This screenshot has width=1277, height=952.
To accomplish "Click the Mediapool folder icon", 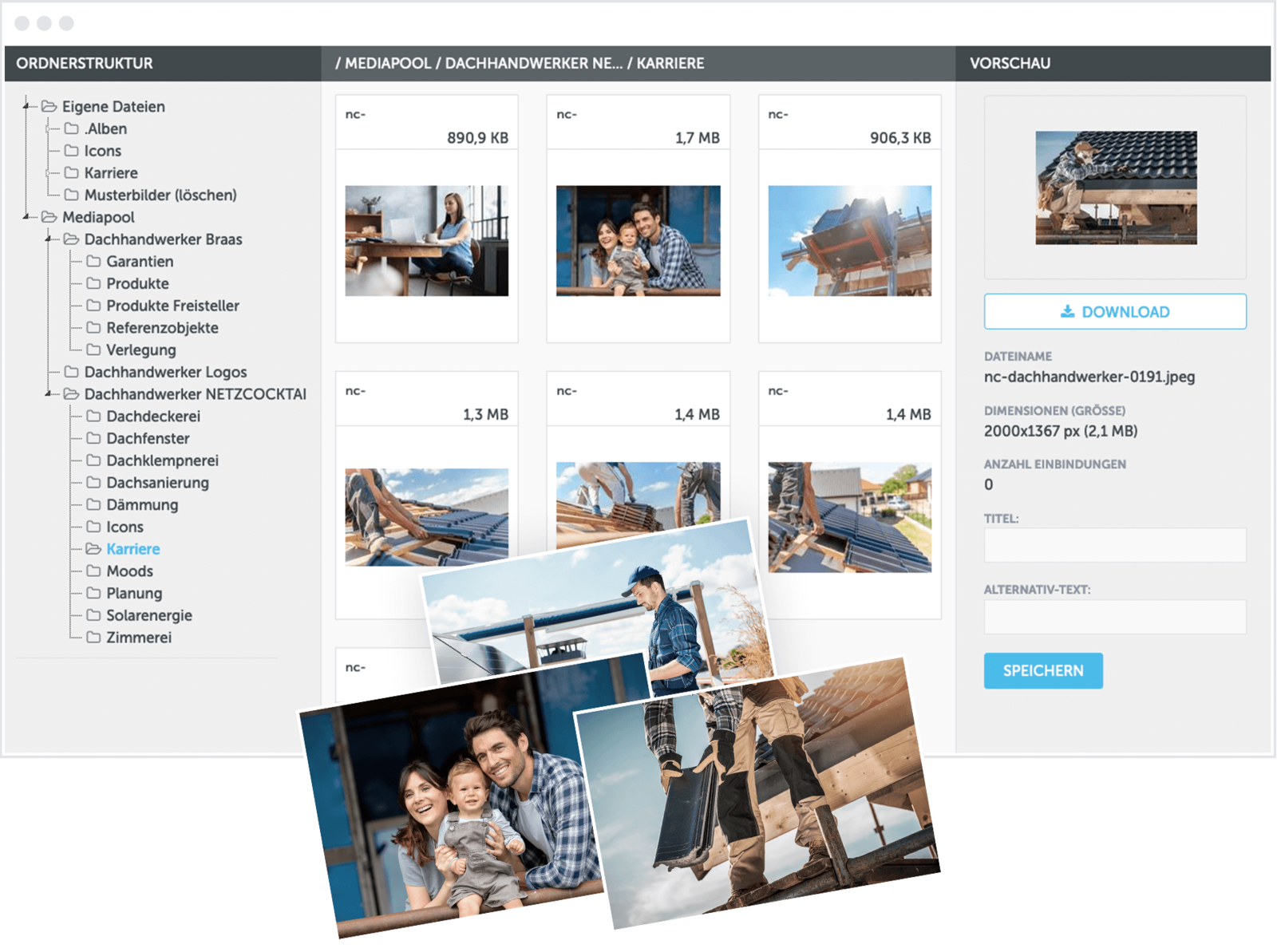I will point(49,217).
